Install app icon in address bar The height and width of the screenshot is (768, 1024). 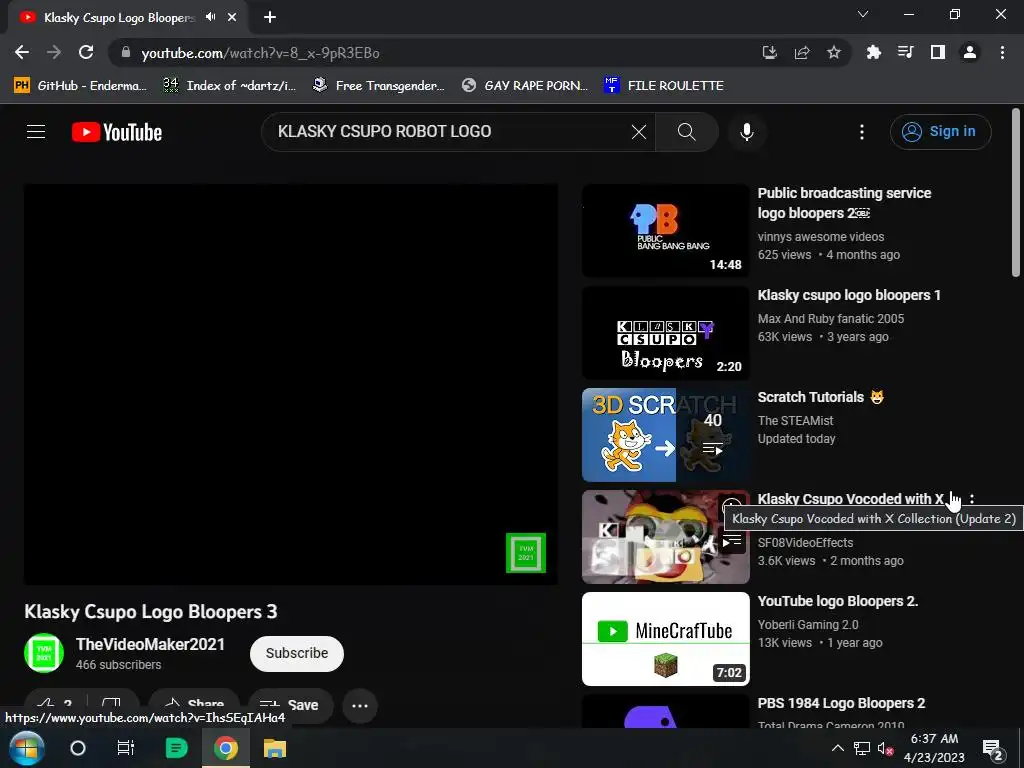[769, 52]
